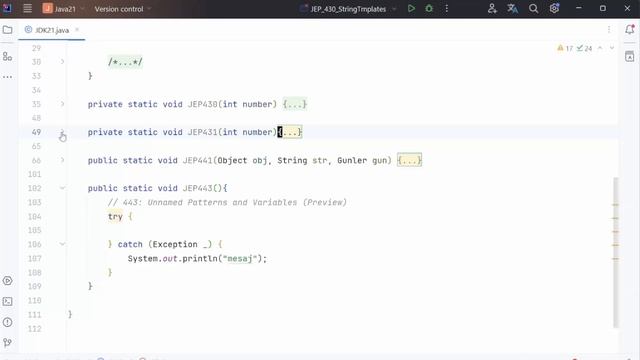Screen dimensions: 640x360
Task: Click the folded {...} of JEP430
Action: click(x=294, y=104)
